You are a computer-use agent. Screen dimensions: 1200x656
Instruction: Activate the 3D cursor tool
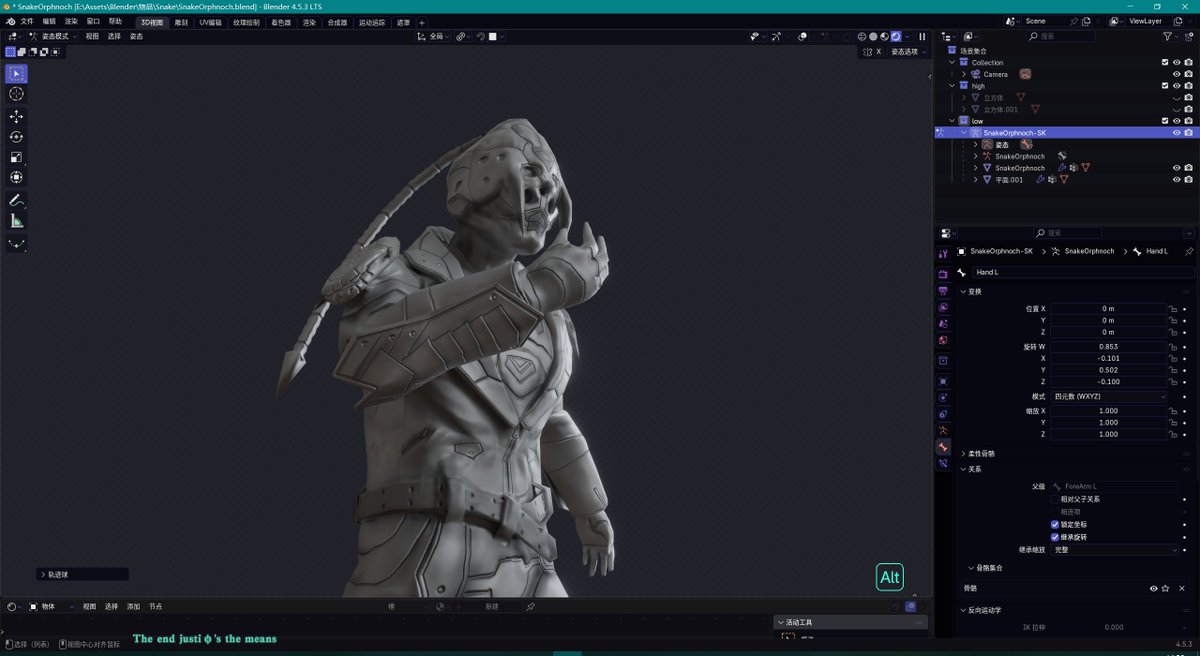pos(16,93)
